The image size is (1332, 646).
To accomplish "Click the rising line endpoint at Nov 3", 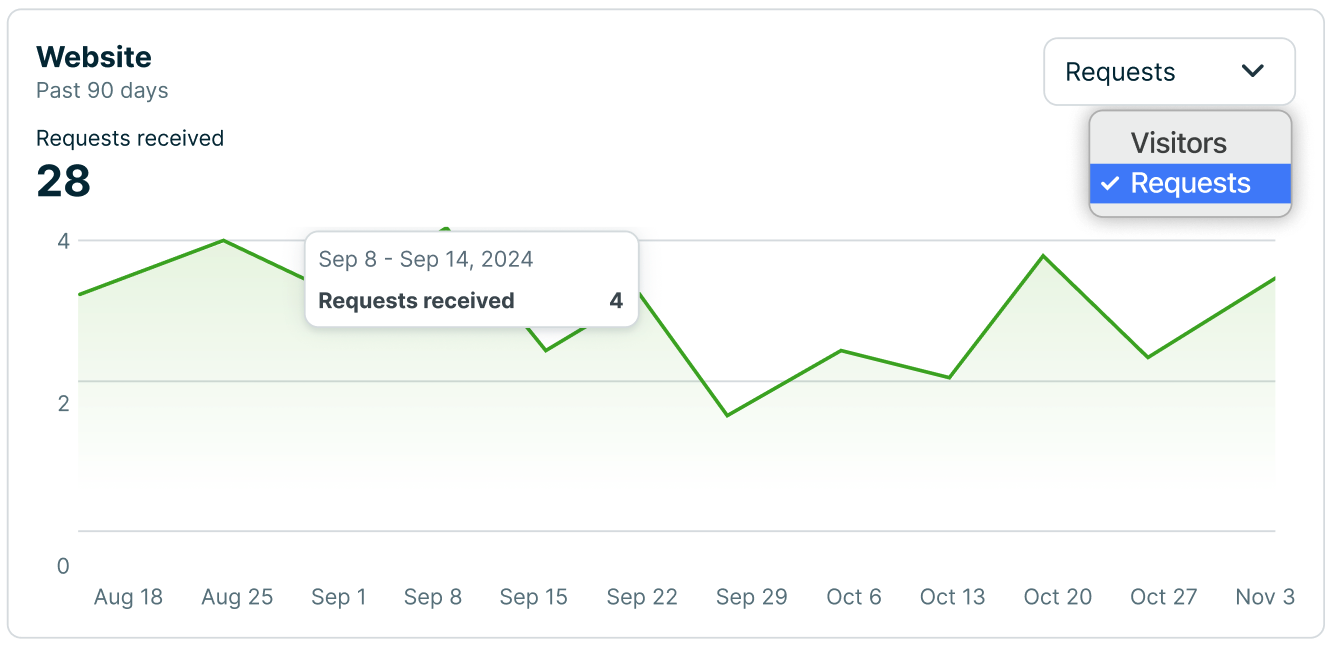I will 1276,278.
